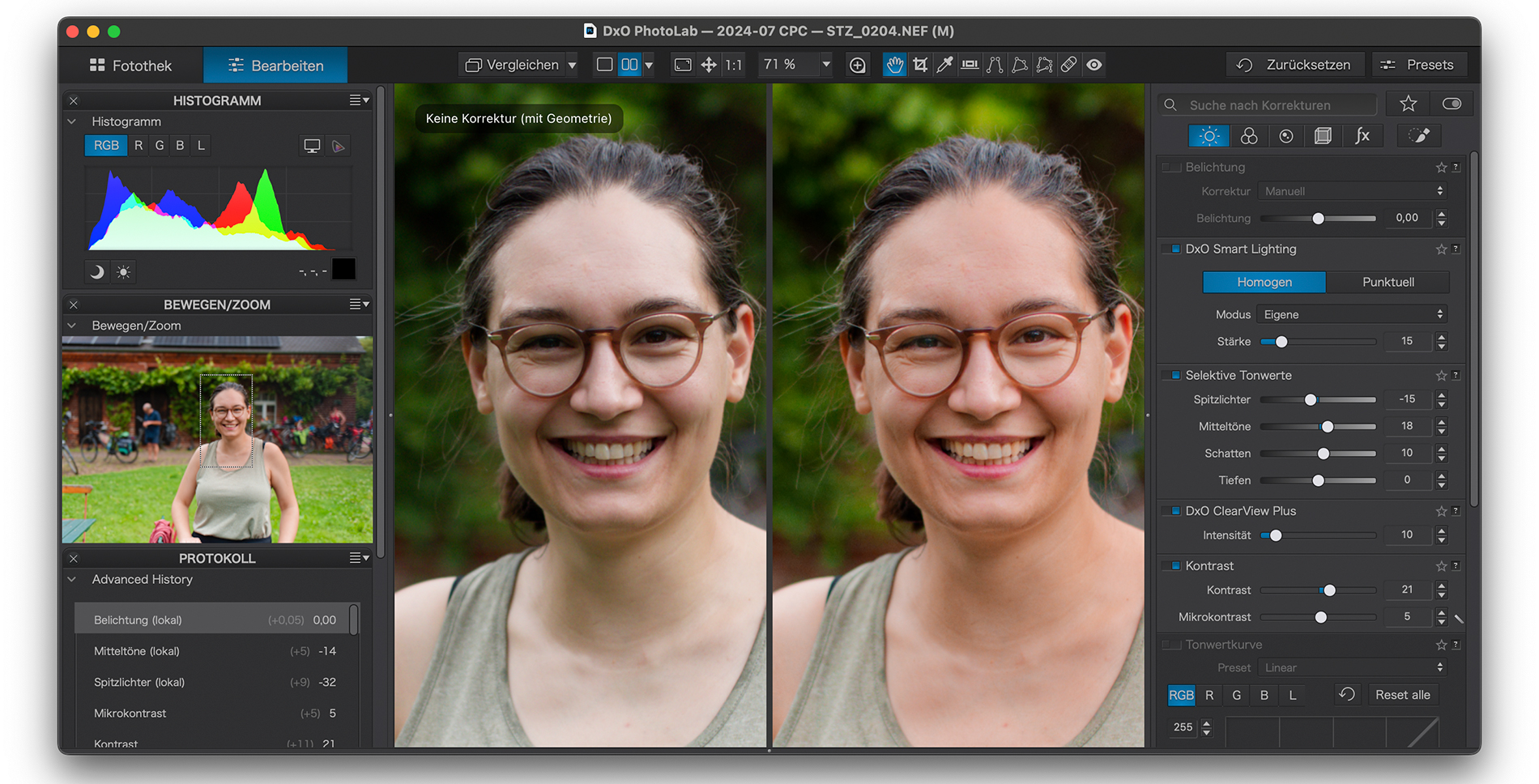
Task: Select the Crop tool in the toolbar
Action: (920, 65)
